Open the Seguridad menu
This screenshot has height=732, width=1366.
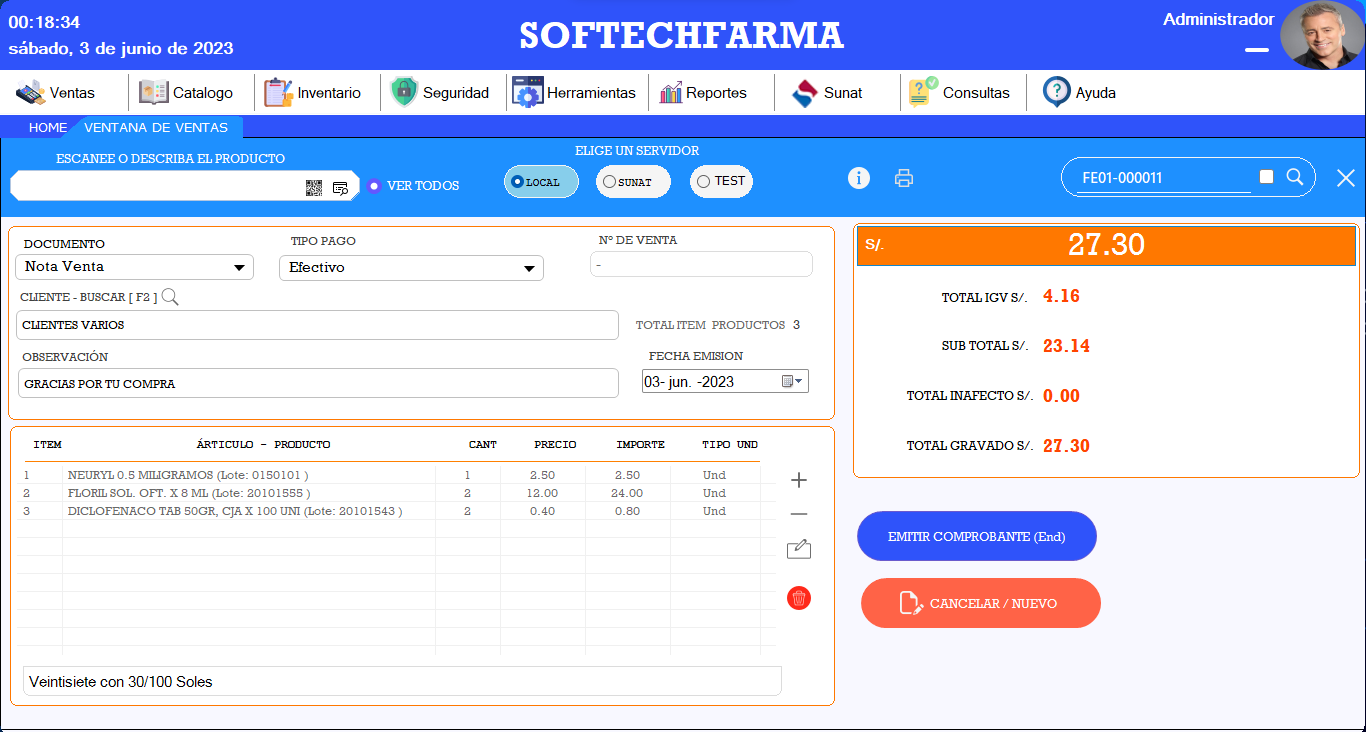tap(440, 93)
